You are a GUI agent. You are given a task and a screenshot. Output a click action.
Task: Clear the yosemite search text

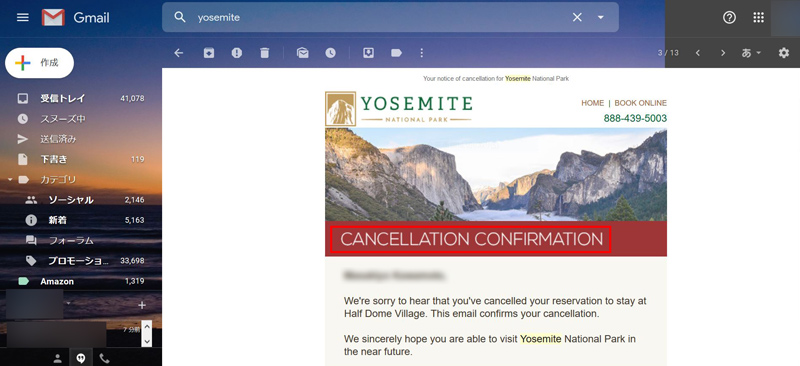577,17
